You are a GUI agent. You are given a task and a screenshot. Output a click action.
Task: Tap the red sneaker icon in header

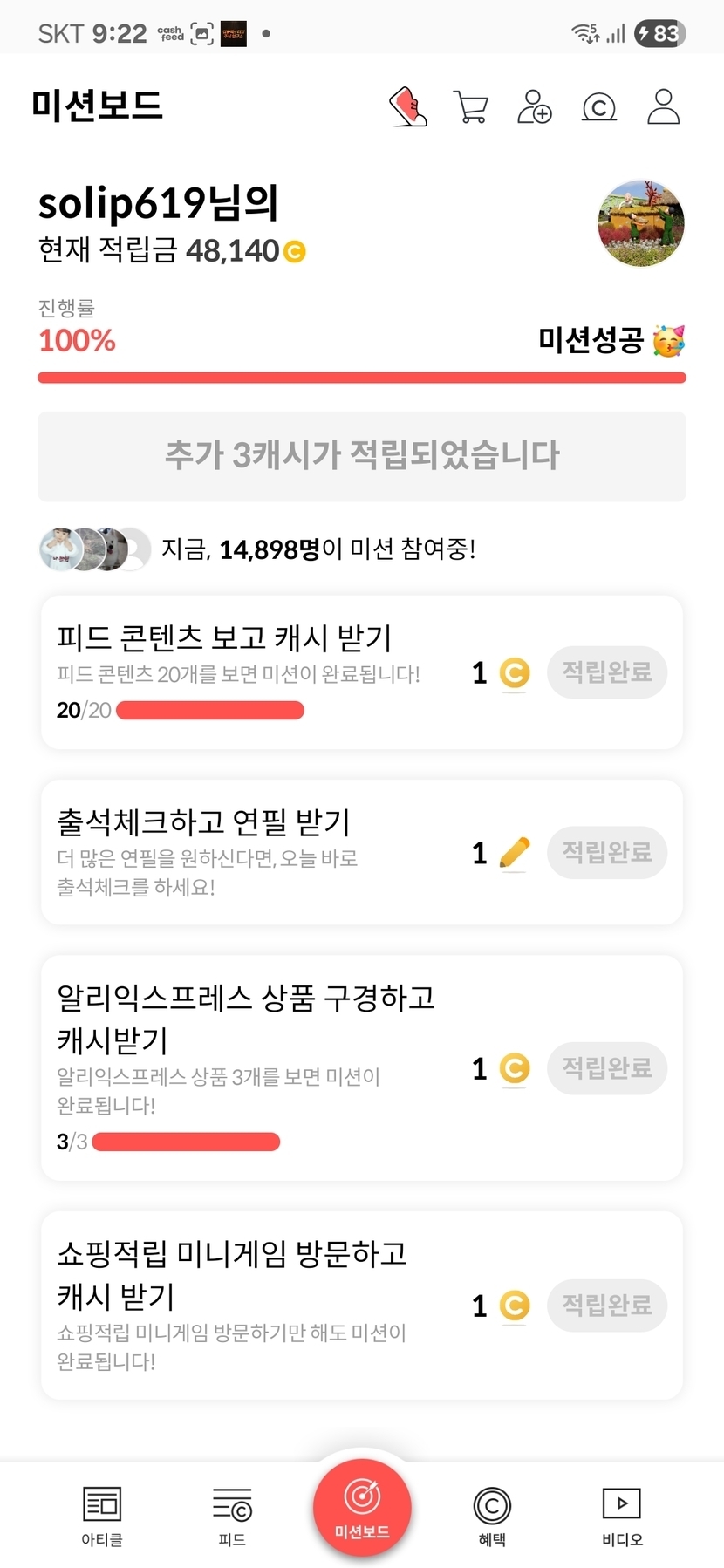(x=407, y=107)
